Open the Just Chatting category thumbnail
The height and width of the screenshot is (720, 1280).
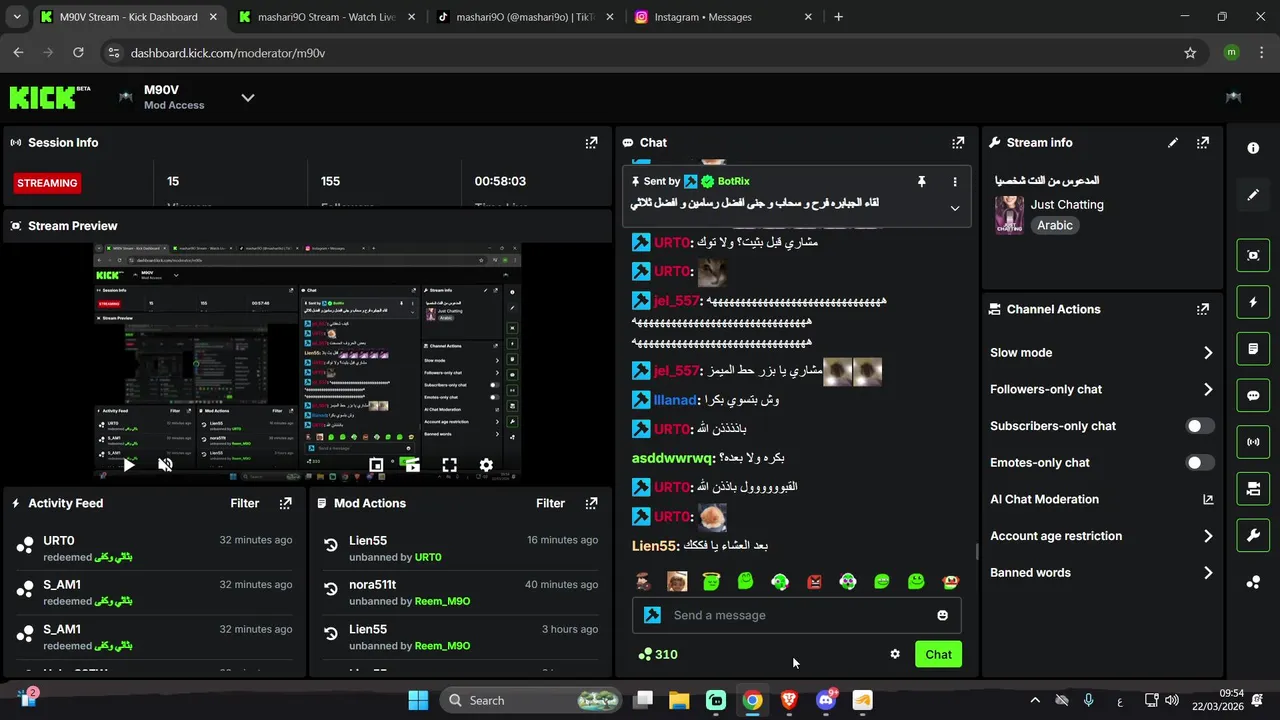[1009, 215]
